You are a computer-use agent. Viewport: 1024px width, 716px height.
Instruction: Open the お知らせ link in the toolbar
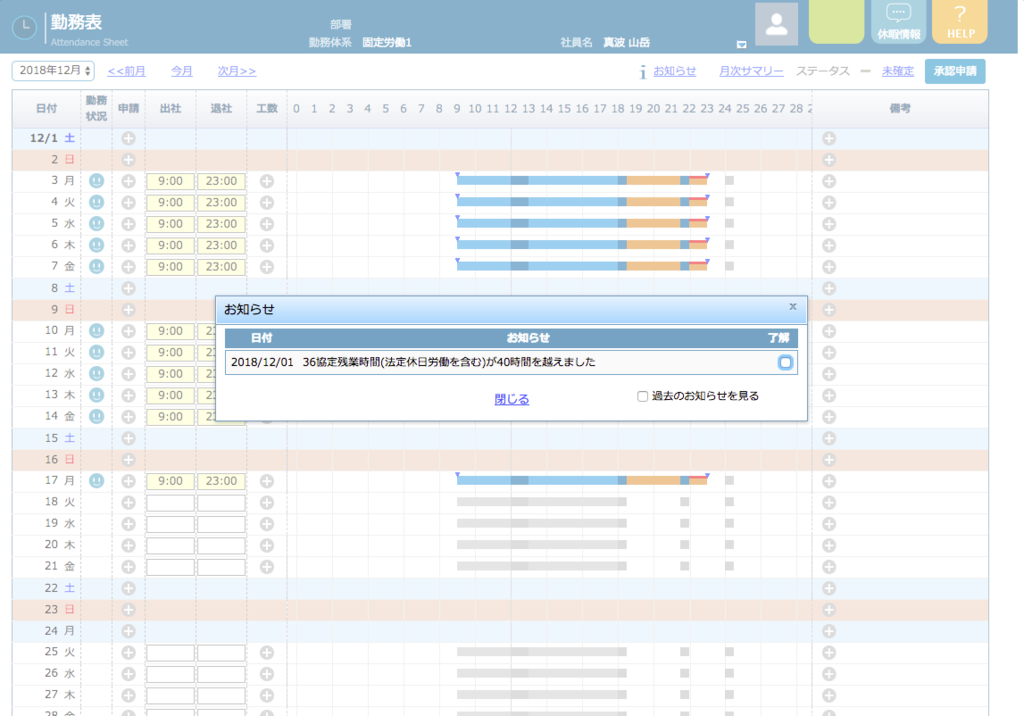(675, 71)
